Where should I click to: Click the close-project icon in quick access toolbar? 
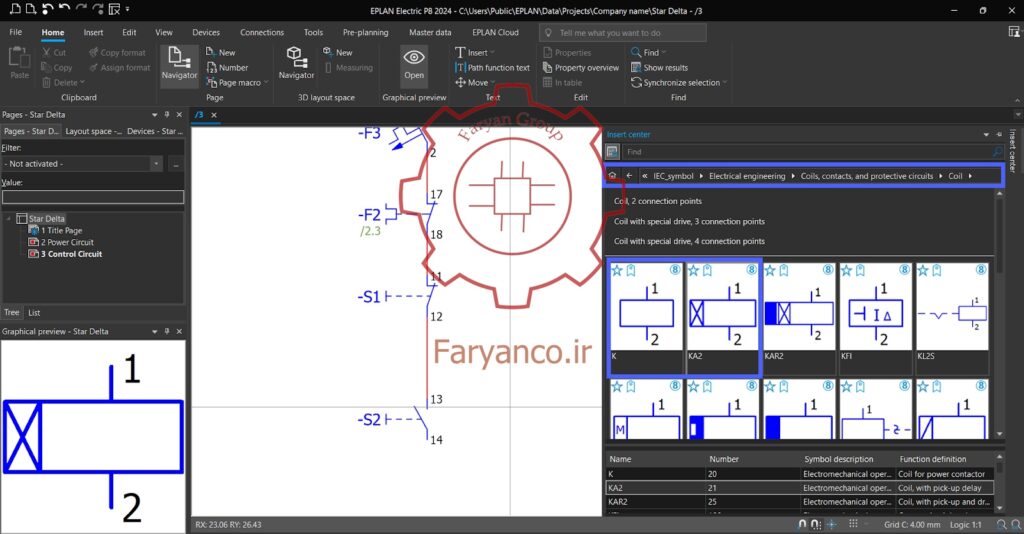pyautogui.click(x=114, y=9)
